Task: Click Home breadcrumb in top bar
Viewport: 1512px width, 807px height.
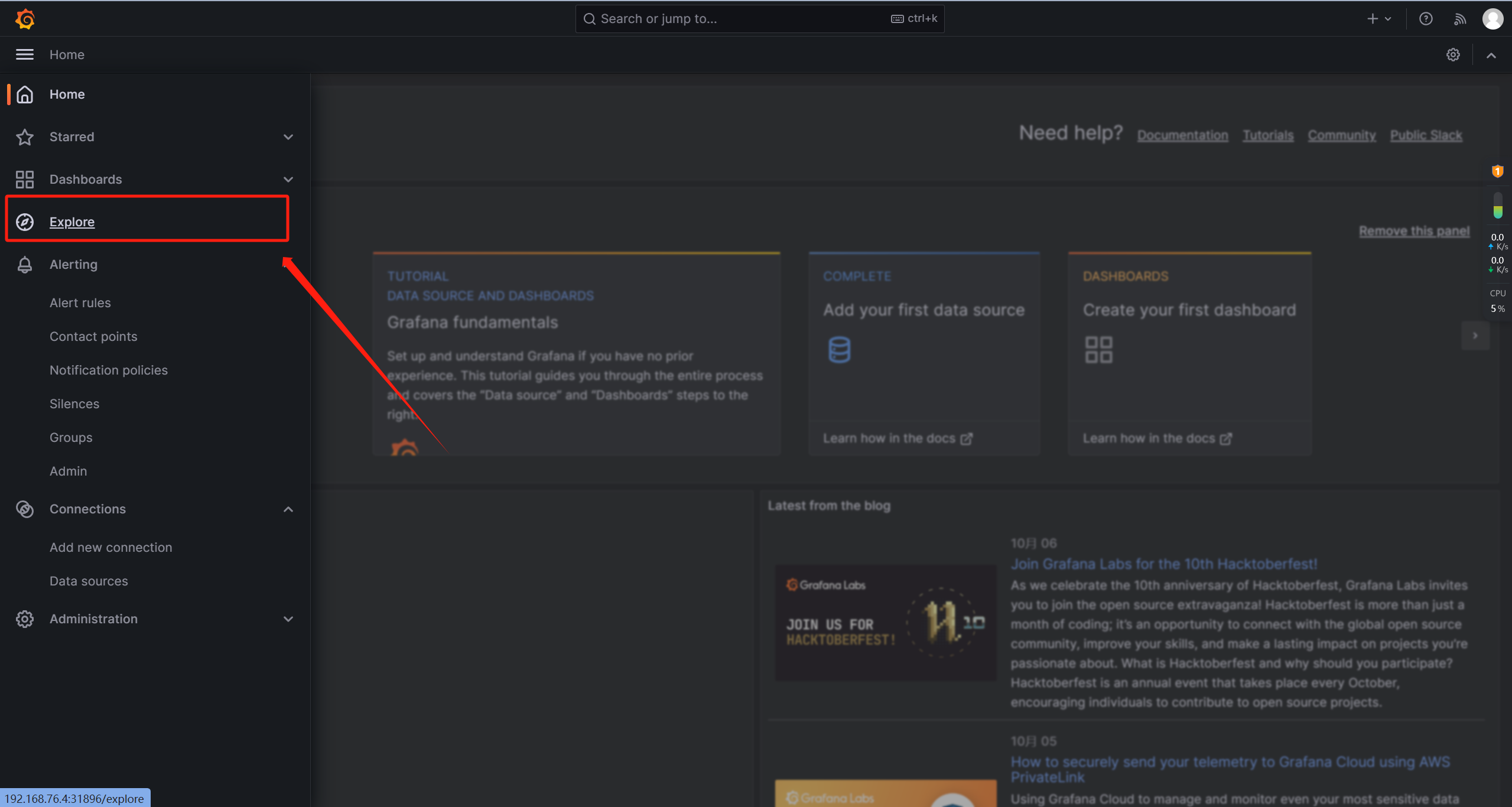Action: tap(67, 55)
